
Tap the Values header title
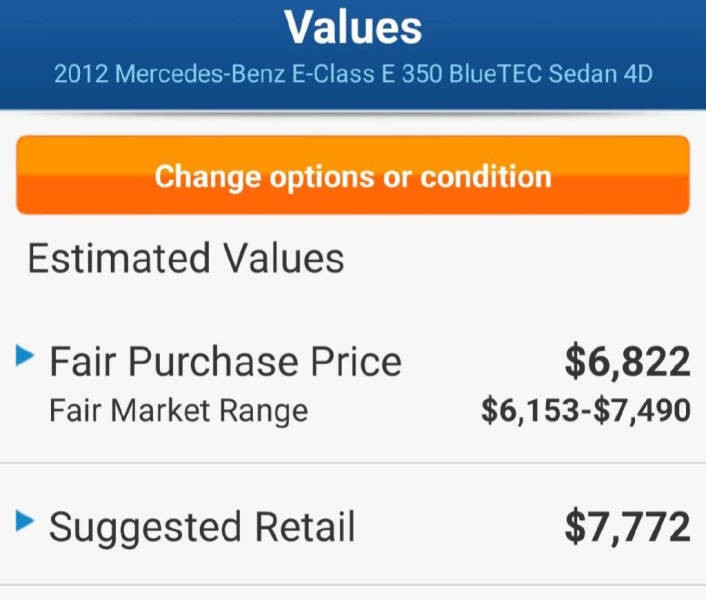[x=353, y=27]
